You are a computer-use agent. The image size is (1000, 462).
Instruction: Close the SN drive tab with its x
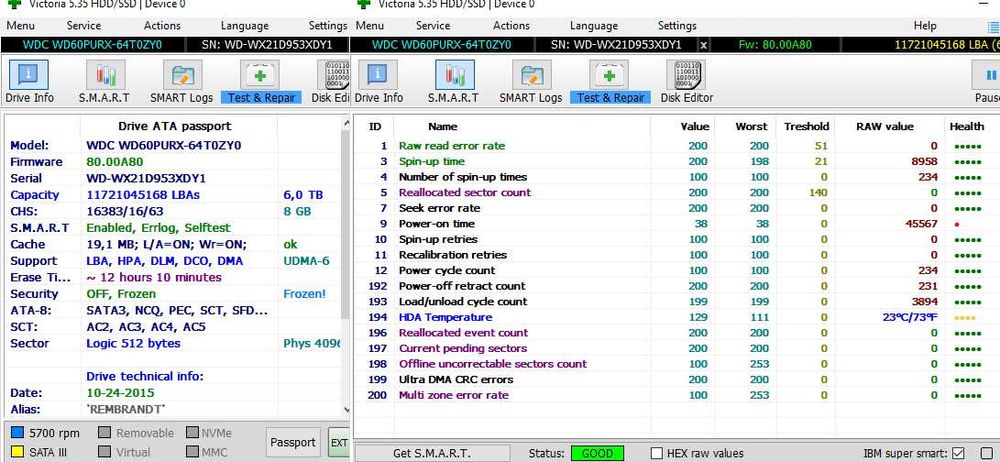point(703,45)
